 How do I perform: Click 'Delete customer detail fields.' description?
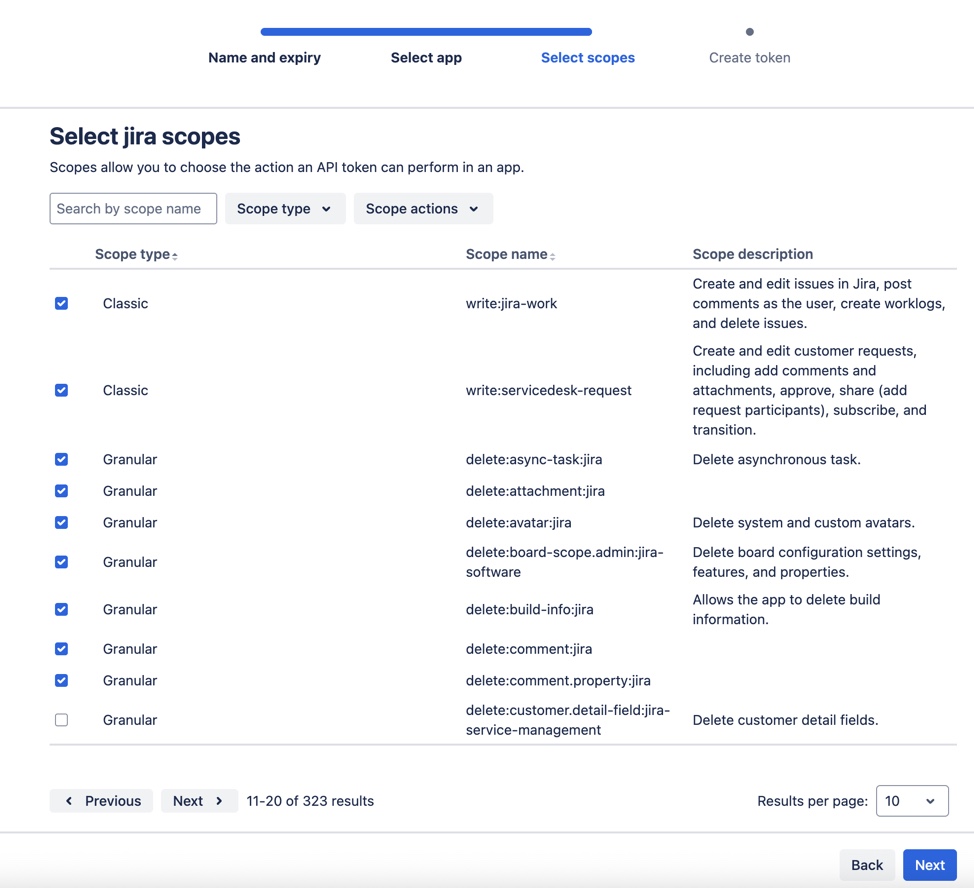point(785,720)
